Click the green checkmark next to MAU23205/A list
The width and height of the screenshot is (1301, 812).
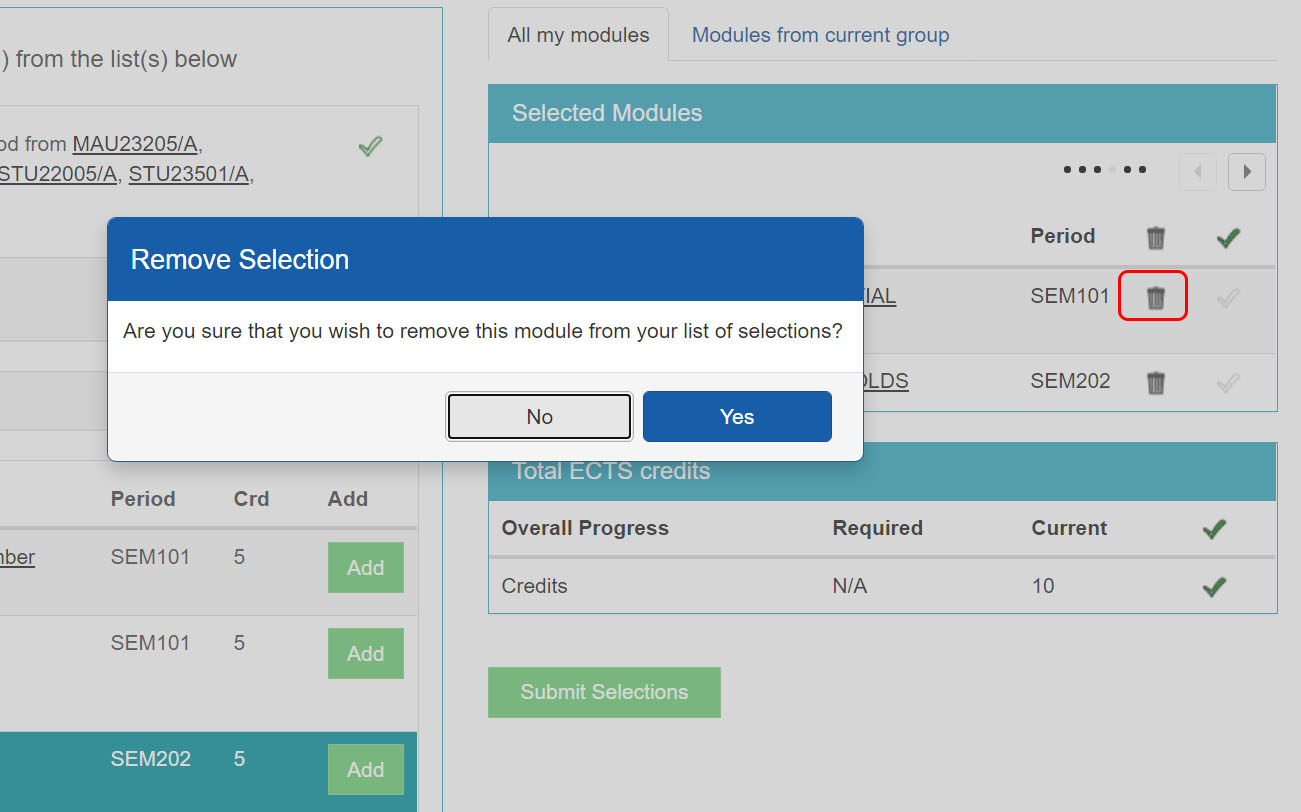click(x=370, y=146)
